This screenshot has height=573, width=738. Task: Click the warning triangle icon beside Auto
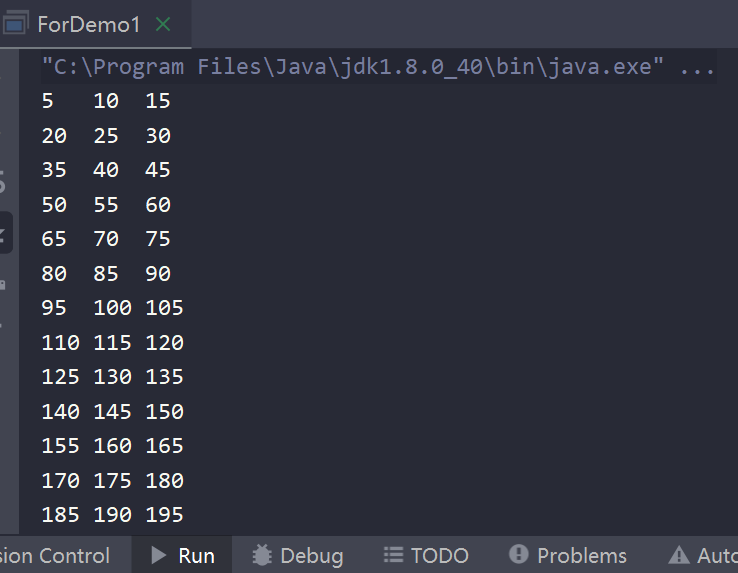[x=679, y=555]
